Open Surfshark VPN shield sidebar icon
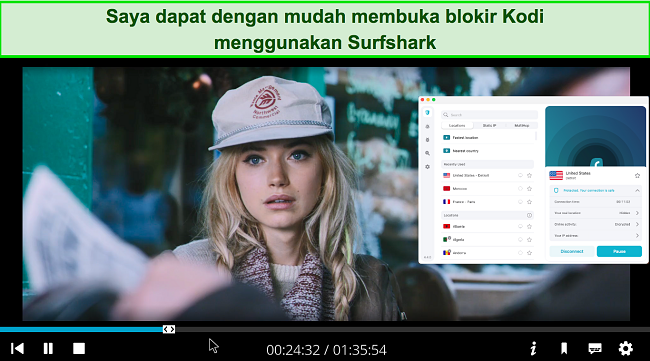The width and height of the screenshot is (650, 361). pos(427,113)
